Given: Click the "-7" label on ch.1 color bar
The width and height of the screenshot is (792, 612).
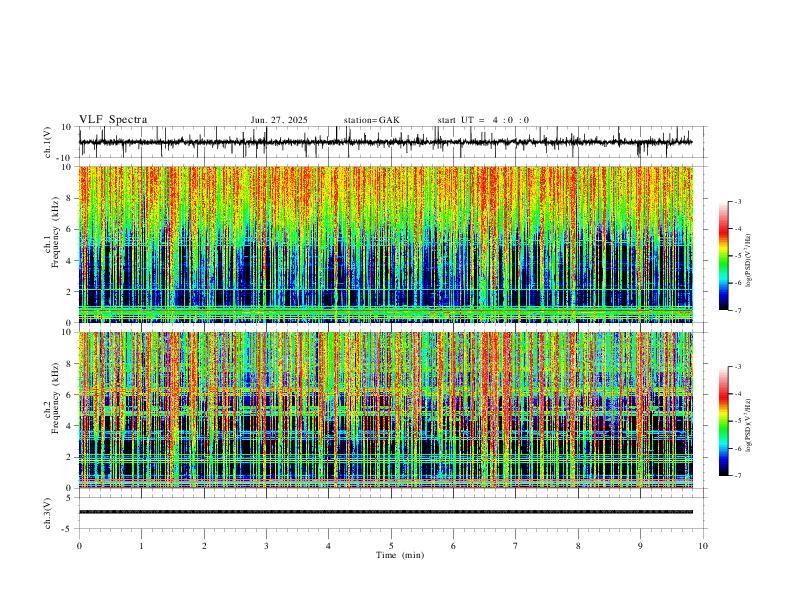Looking at the screenshot, I should pos(738,310).
